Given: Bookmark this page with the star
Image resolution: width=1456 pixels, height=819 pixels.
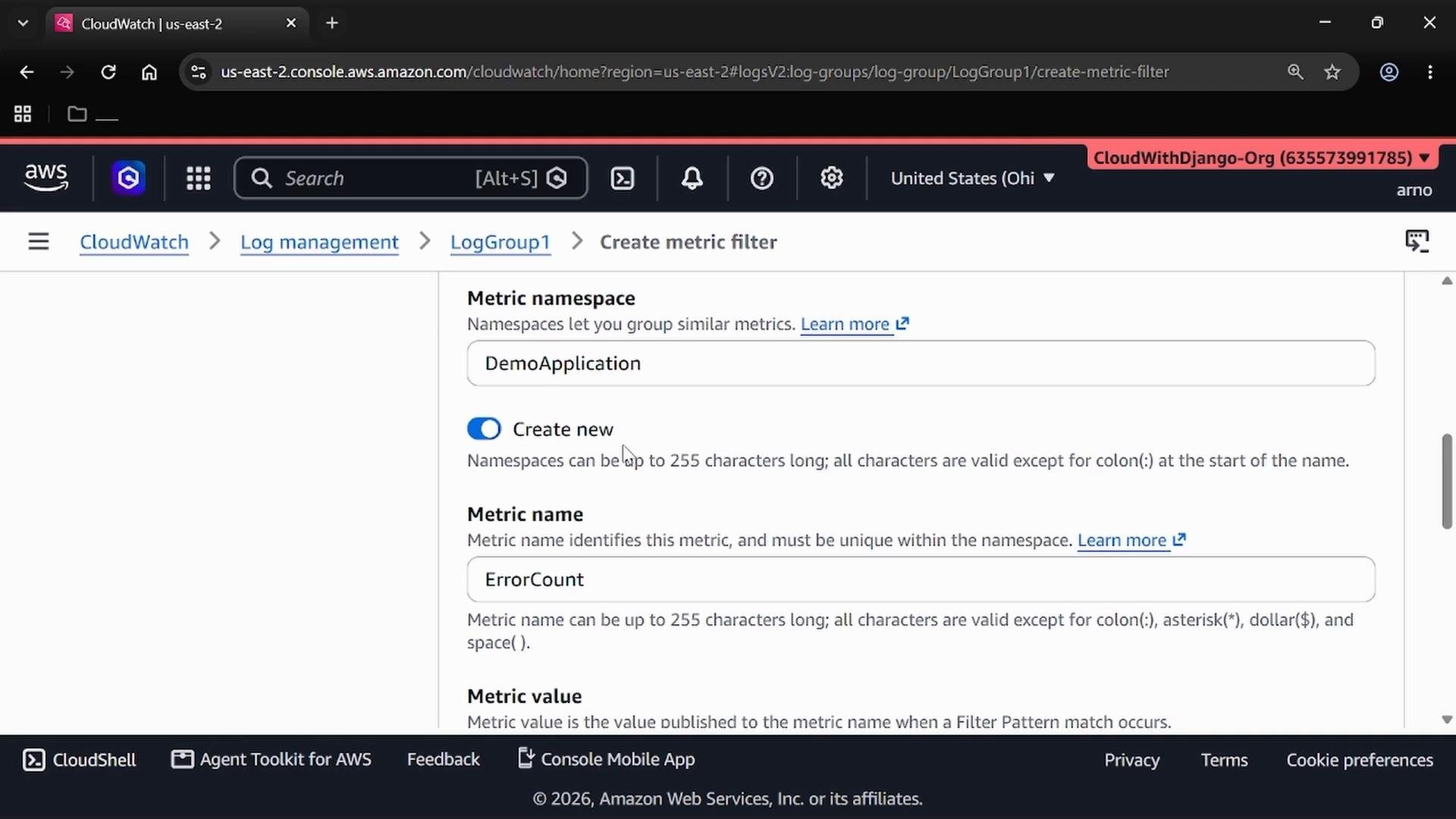Looking at the screenshot, I should pos(1332,72).
